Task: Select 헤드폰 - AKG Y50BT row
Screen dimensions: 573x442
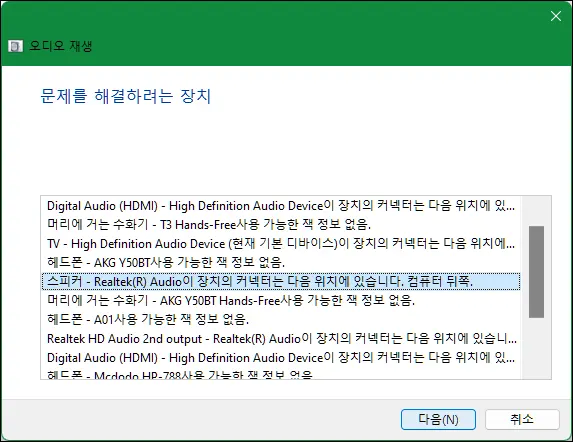Action: point(281,263)
